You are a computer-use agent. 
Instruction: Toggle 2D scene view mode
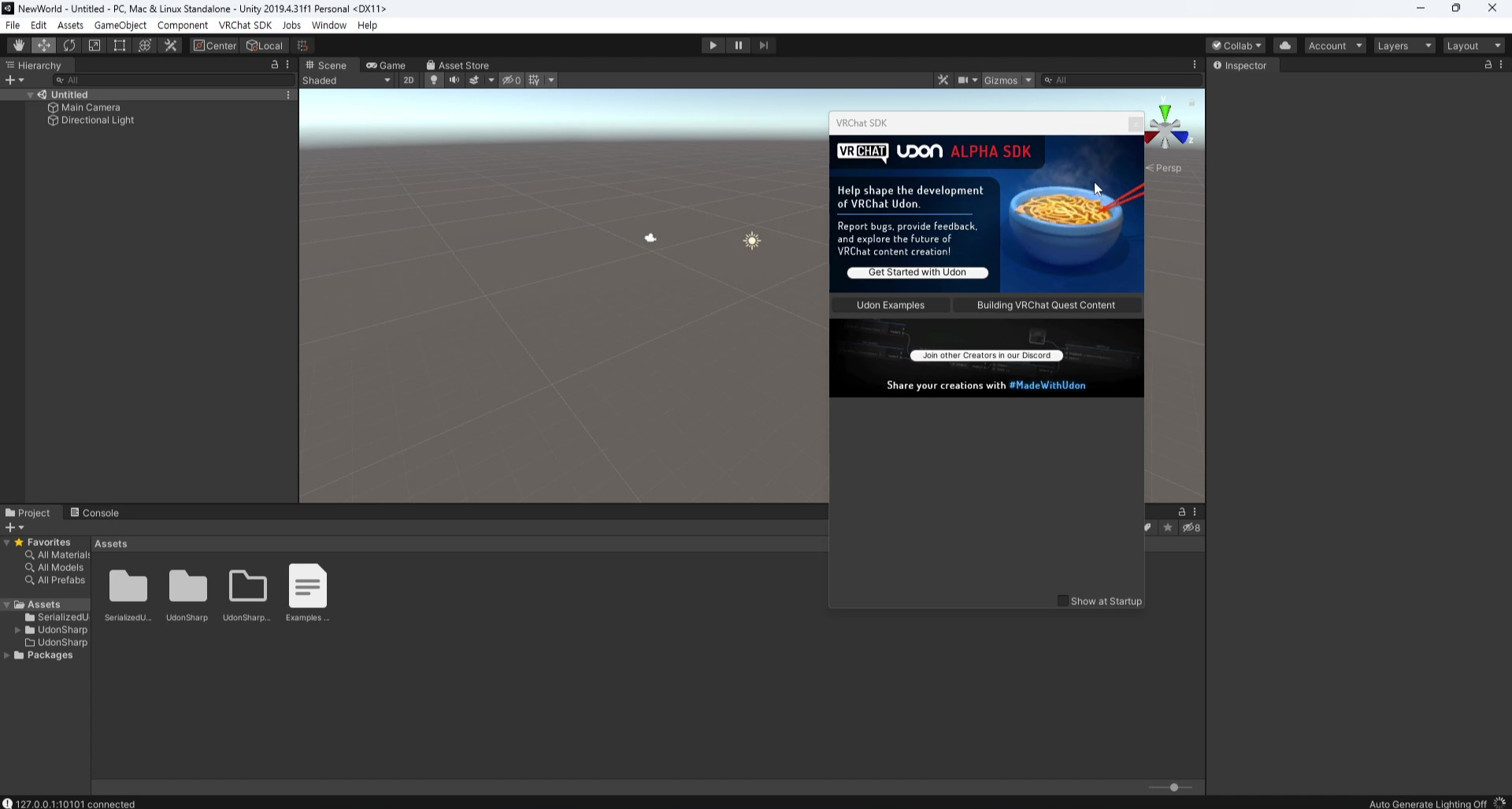tap(408, 80)
